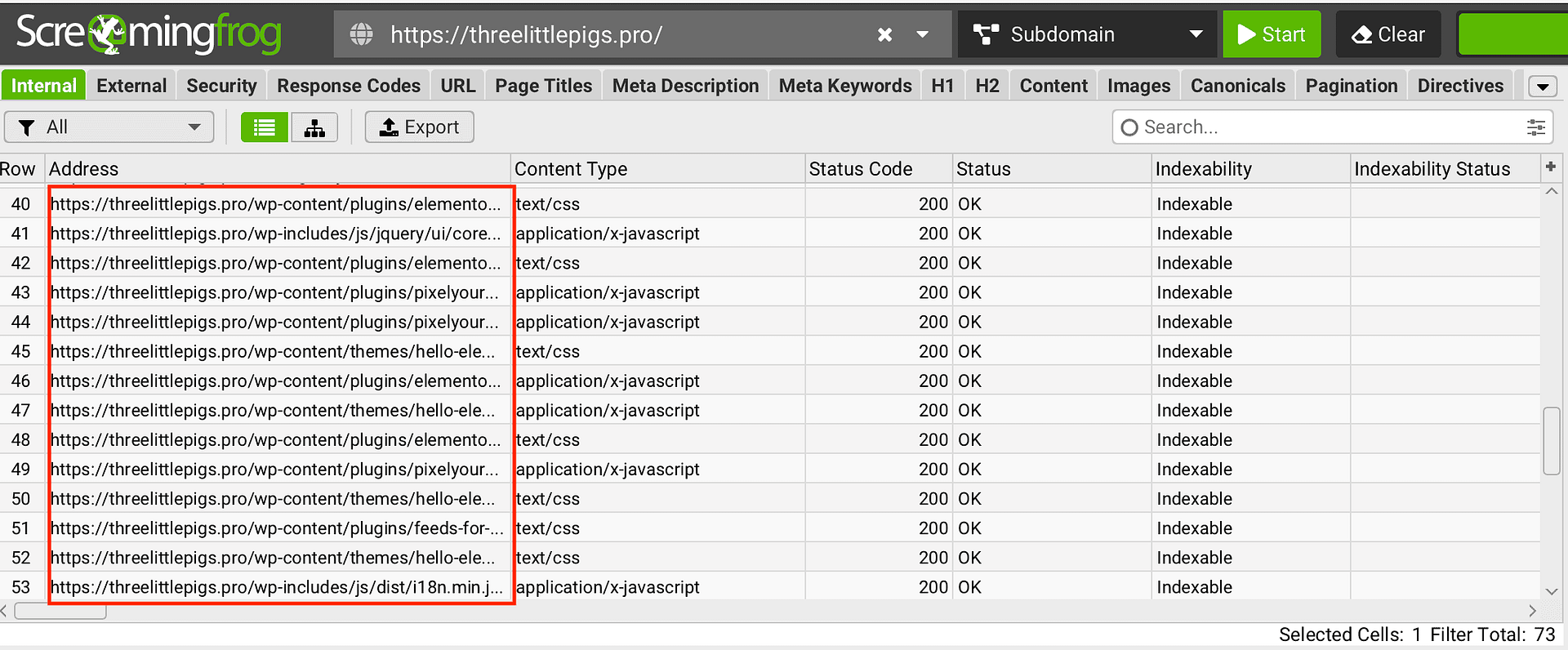The height and width of the screenshot is (650, 1568).
Task: Open search filter settings sliders icon
Action: (x=1535, y=127)
